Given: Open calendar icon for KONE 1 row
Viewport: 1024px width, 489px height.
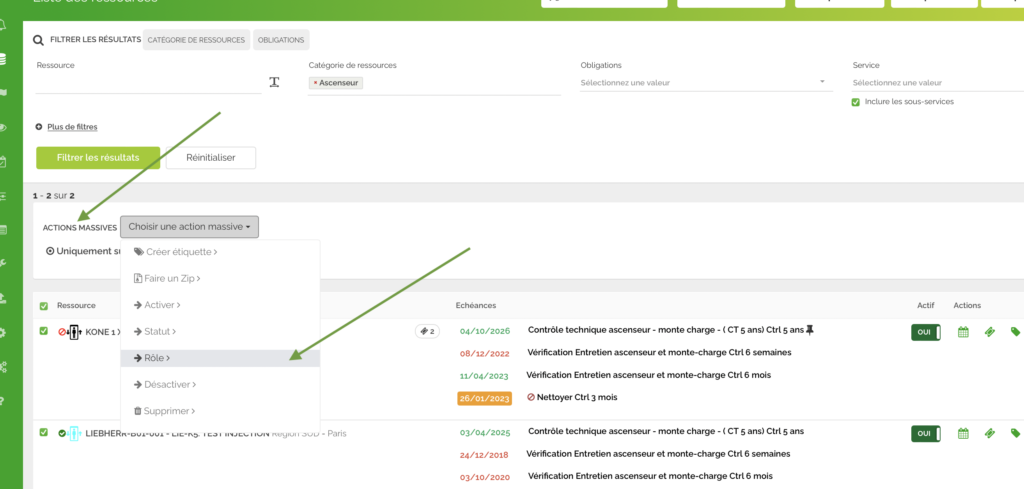Looking at the screenshot, I should 964,332.
